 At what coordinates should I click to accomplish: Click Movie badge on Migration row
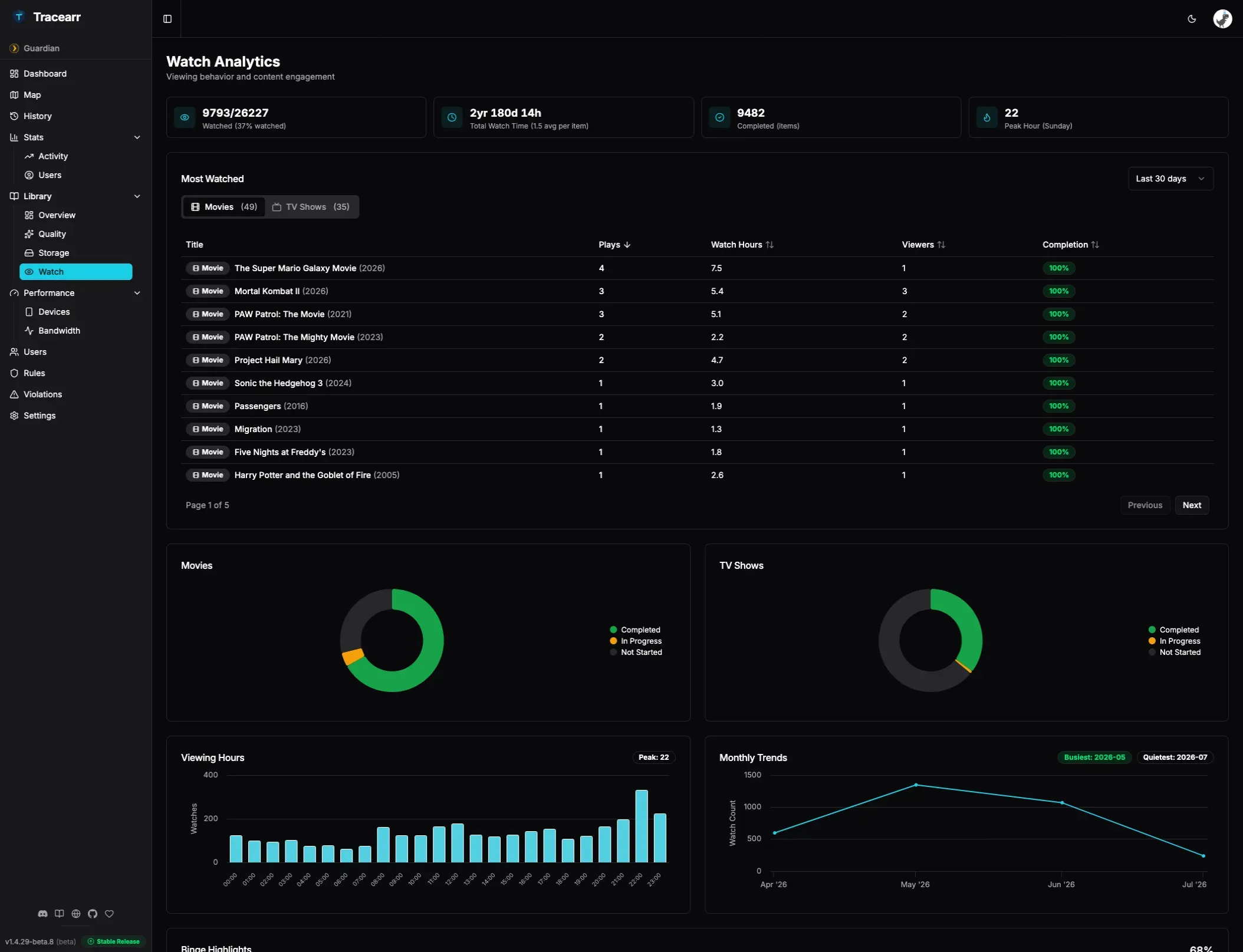coord(208,429)
